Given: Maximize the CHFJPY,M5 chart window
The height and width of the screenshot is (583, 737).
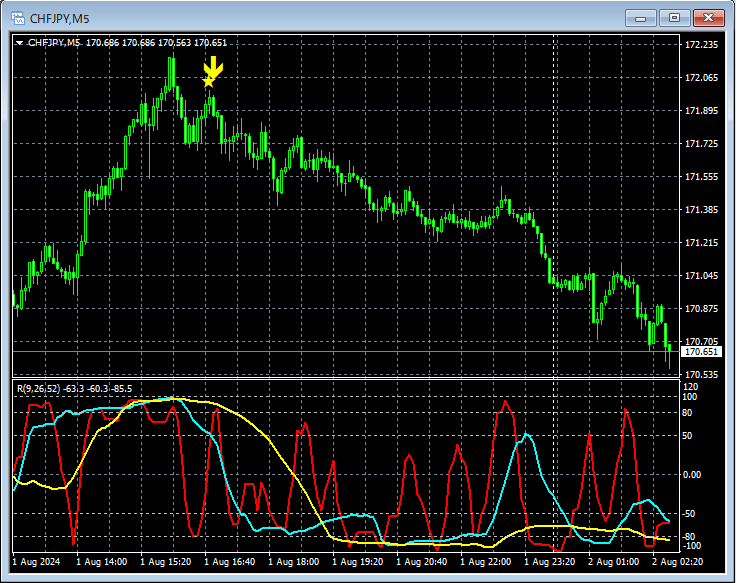Looking at the screenshot, I should click(674, 18).
